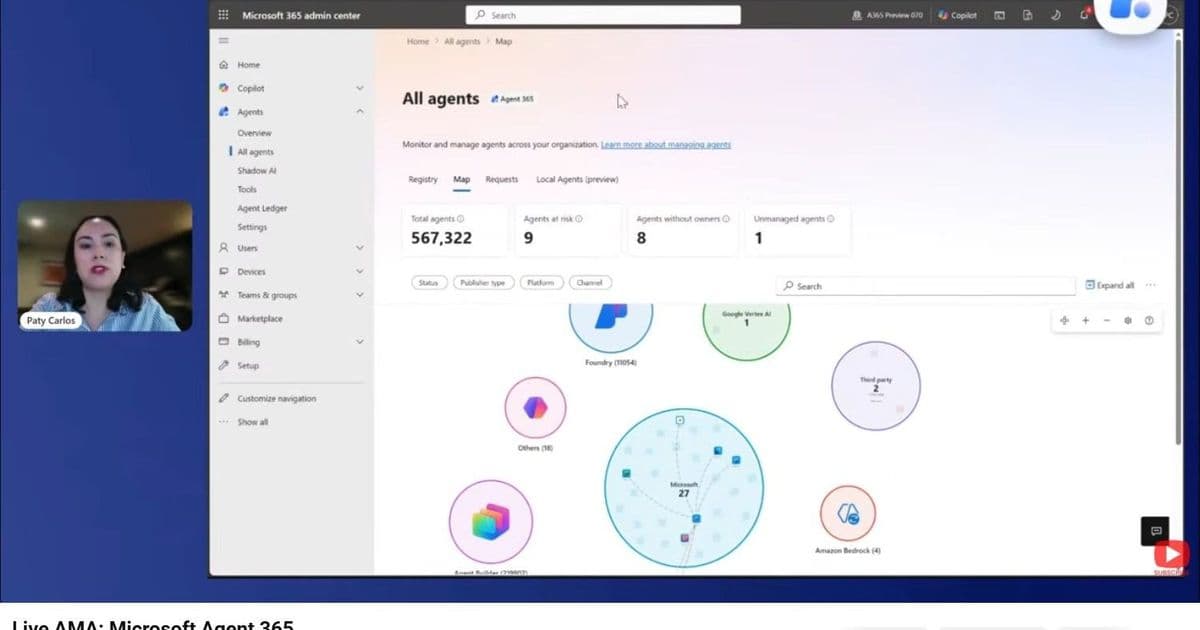Click Learn more about managing agents link
Image resolution: width=1200 pixels, height=630 pixels.
(x=666, y=145)
